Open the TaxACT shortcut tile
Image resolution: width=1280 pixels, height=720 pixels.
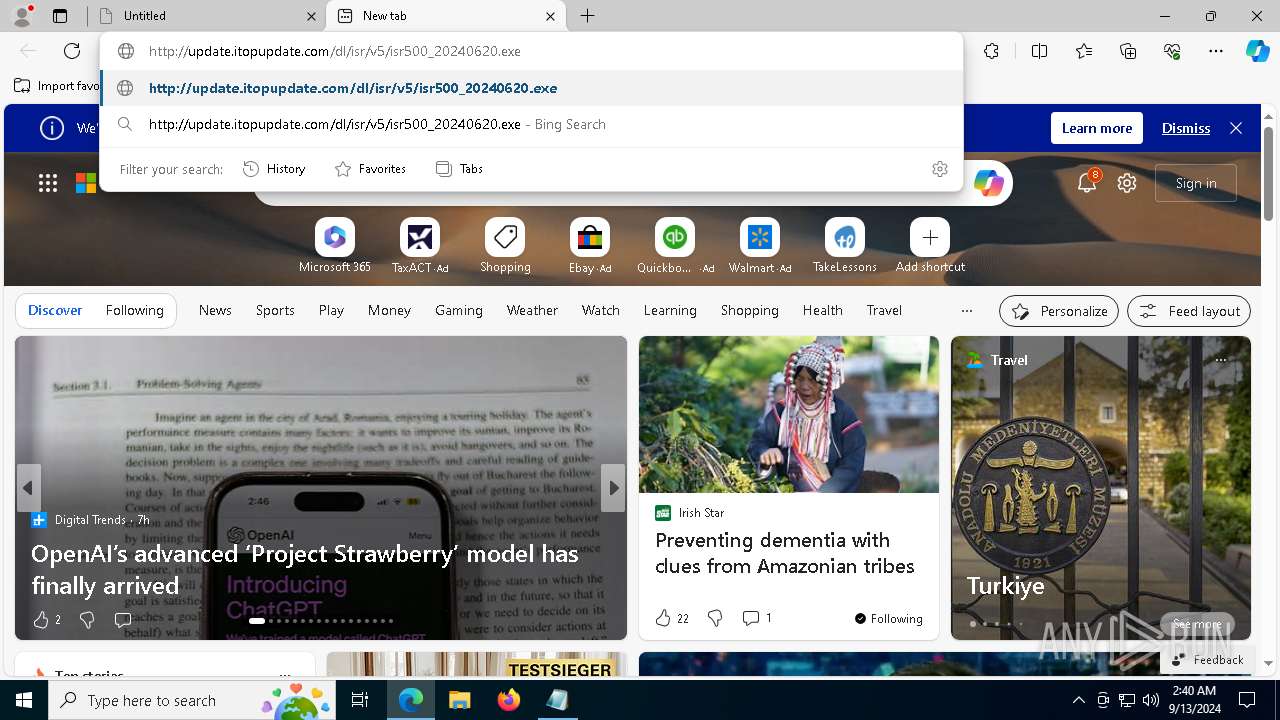coord(420,246)
